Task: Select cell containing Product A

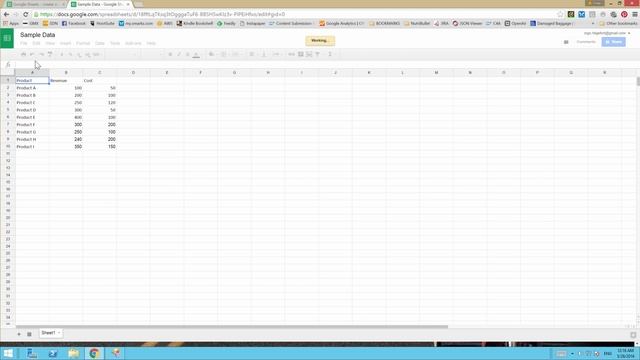Action: [32, 88]
